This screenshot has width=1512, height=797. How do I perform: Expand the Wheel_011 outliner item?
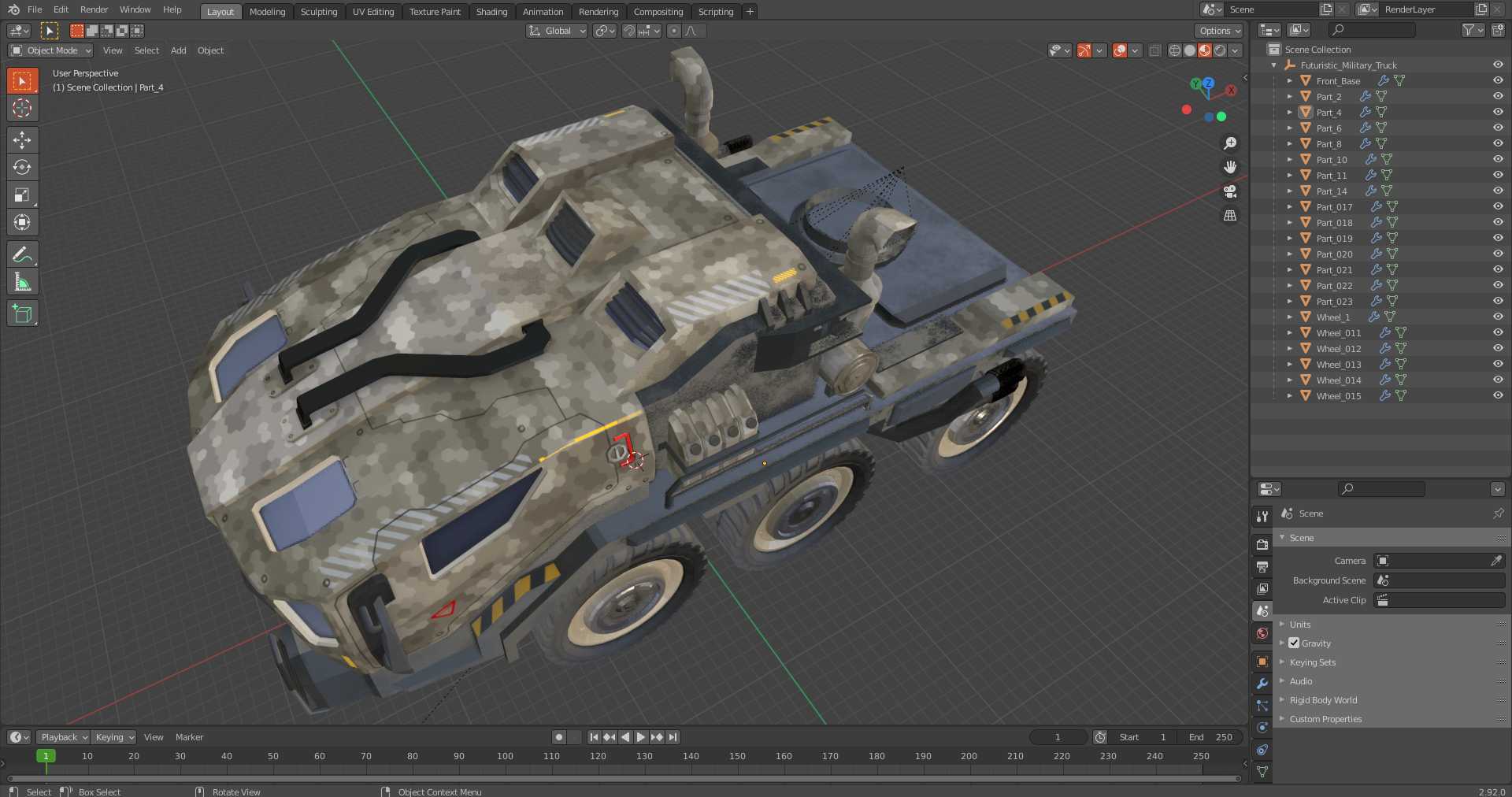click(x=1289, y=332)
